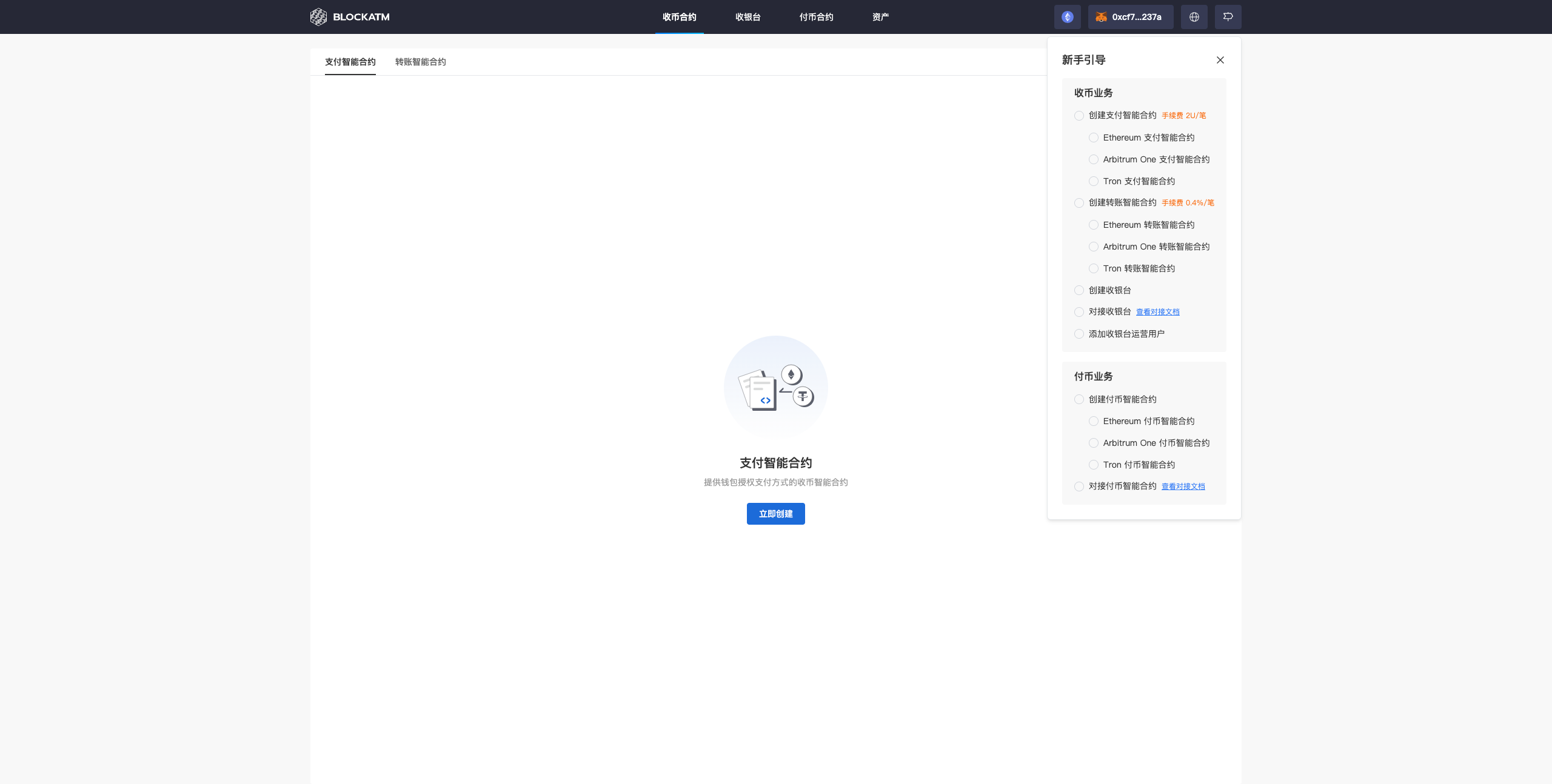Select Arbitrum One 付币智能合约 option
This screenshot has height=784, width=1552.
click(x=1094, y=443)
